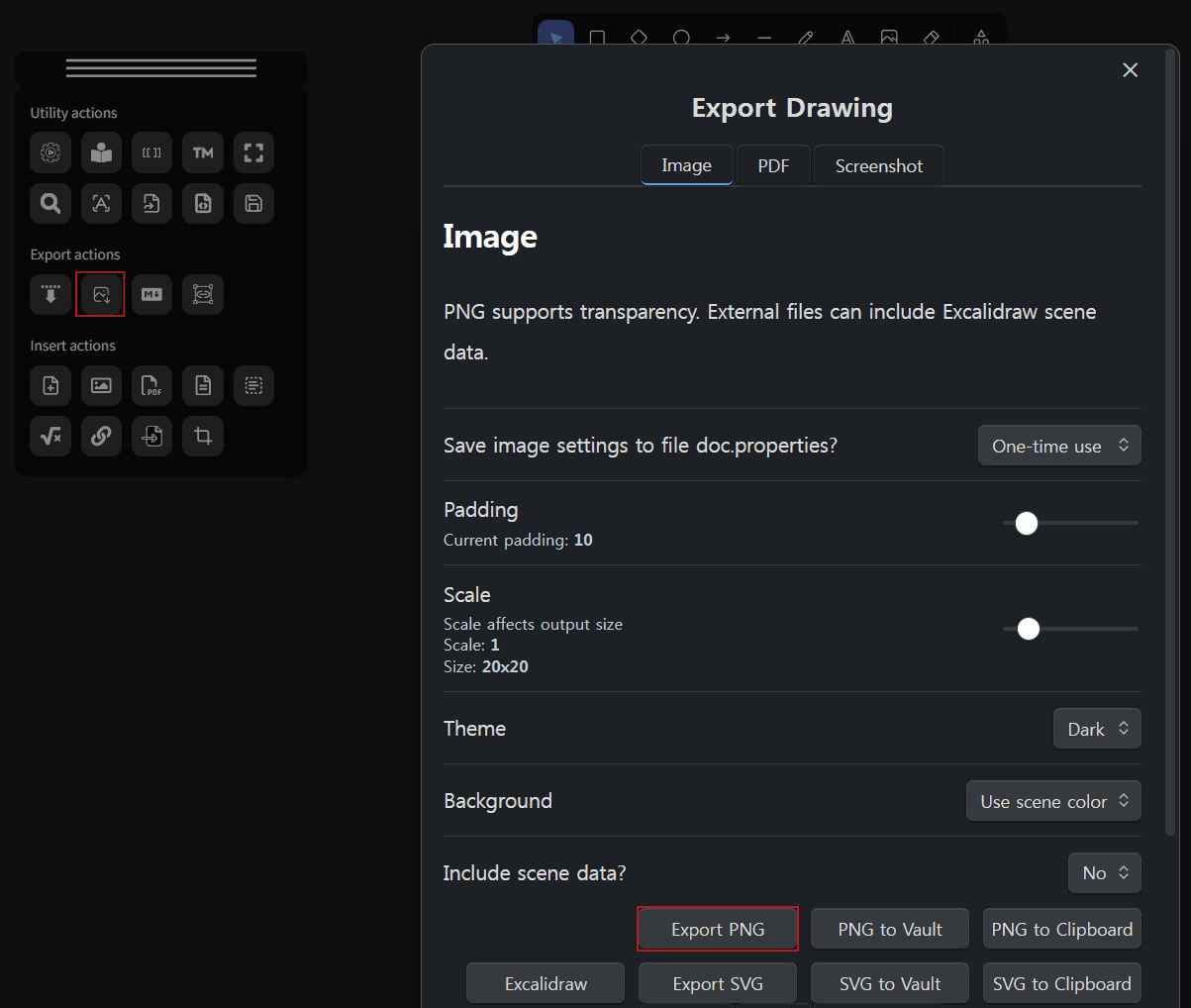This screenshot has width=1191, height=1008.
Task: Click the Export Drawing title
Action: [x=792, y=108]
